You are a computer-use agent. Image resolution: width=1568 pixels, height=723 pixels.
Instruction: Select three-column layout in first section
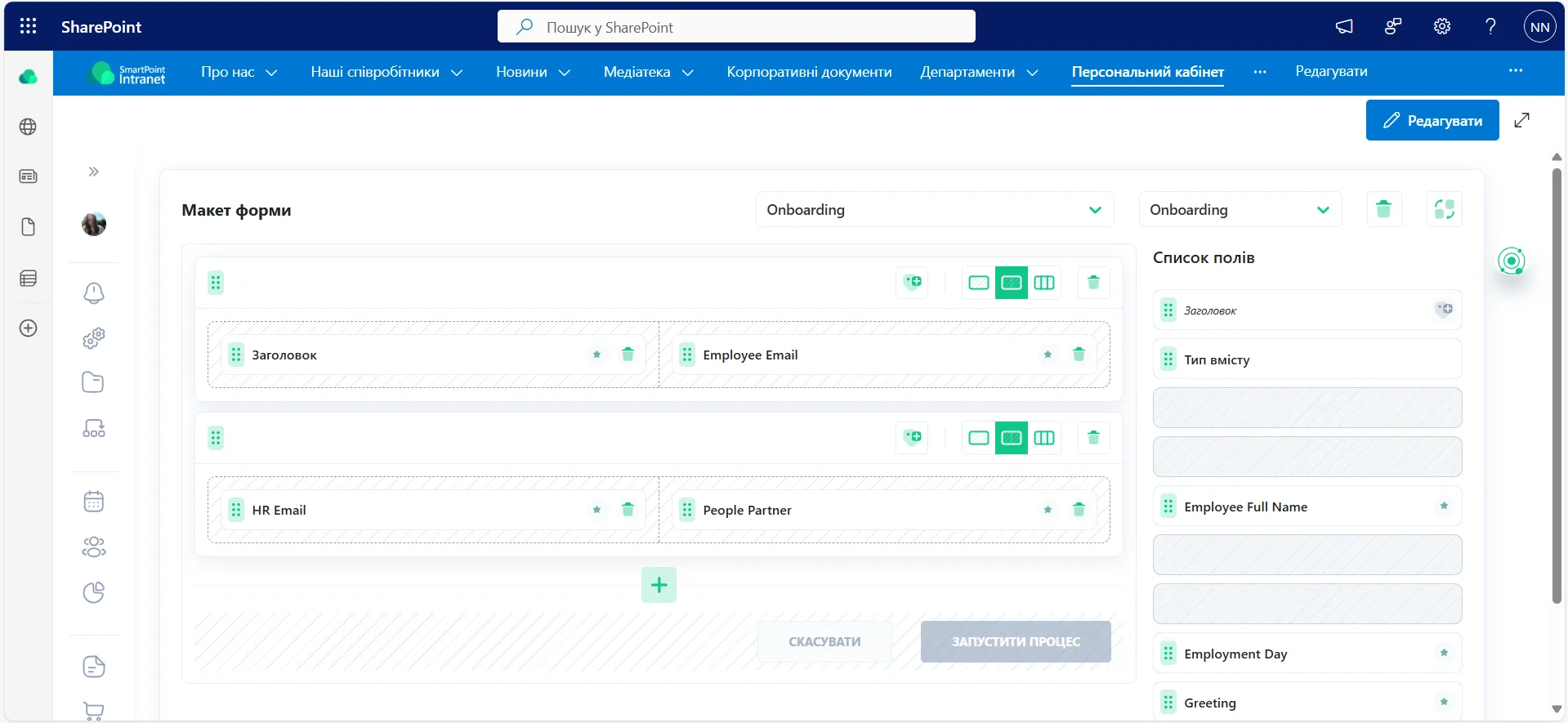click(x=1044, y=283)
